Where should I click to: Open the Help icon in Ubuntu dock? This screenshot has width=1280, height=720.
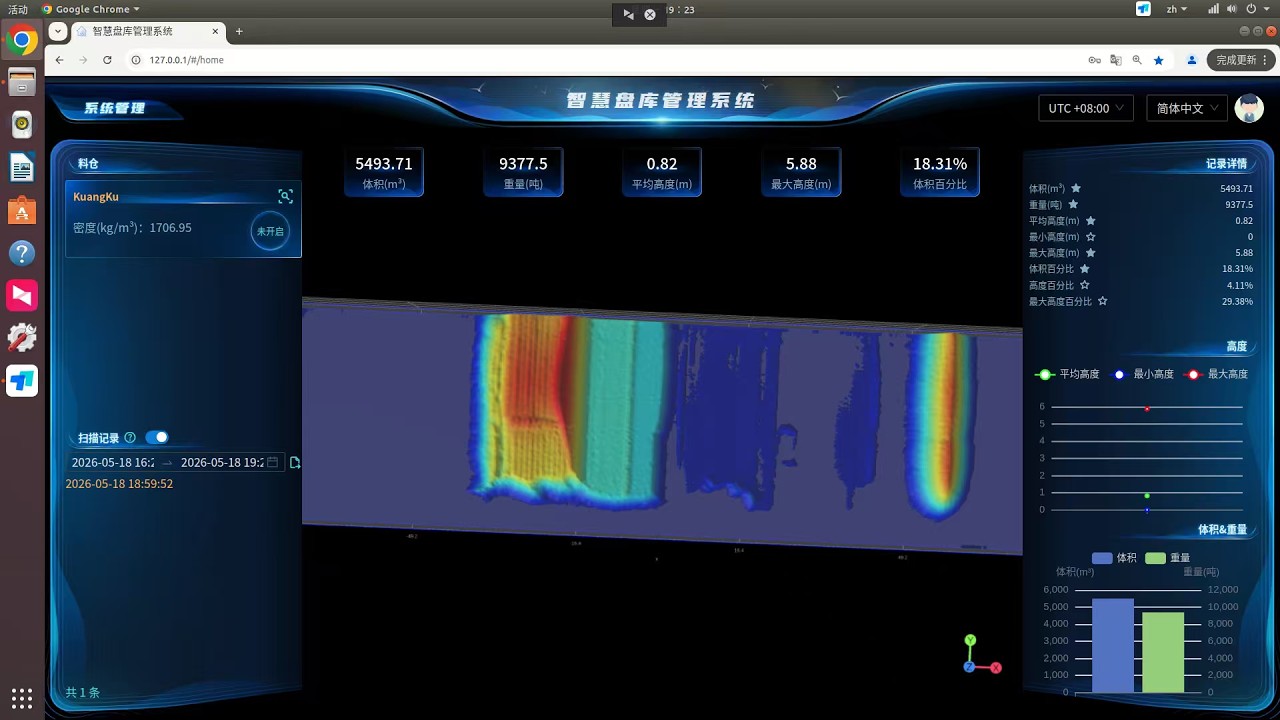pyautogui.click(x=22, y=253)
